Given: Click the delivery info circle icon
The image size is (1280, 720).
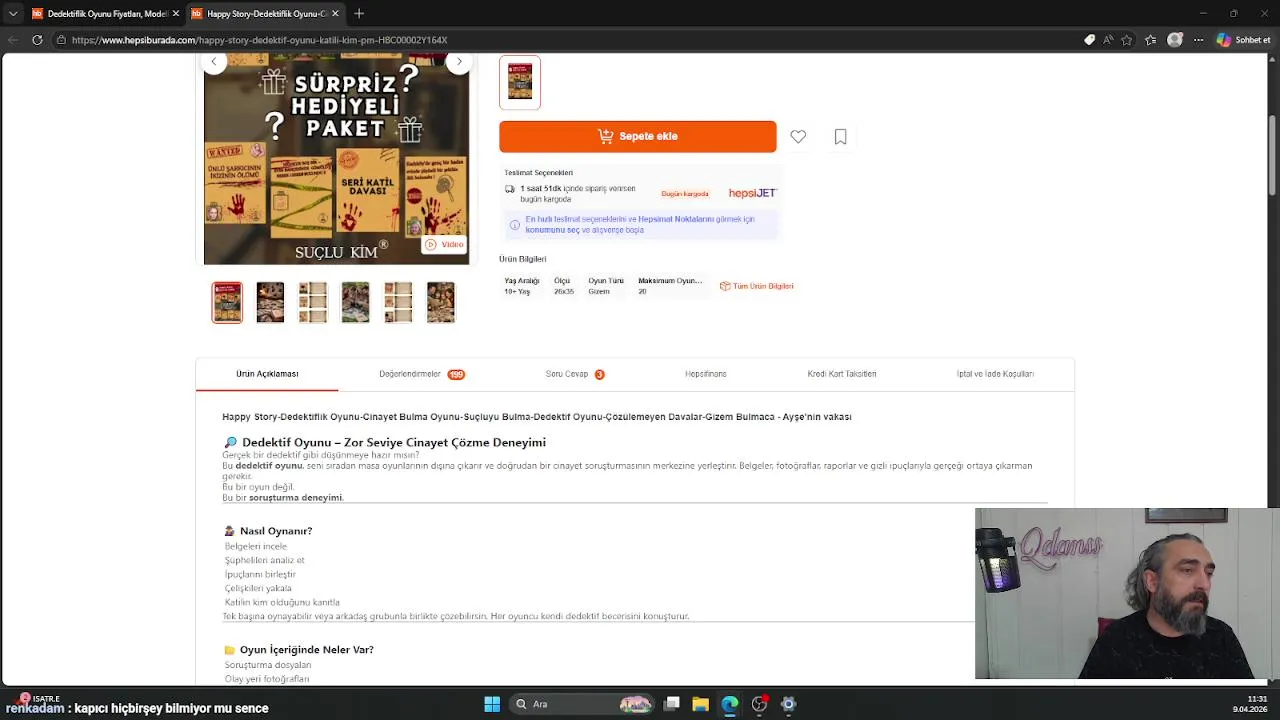Looking at the screenshot, I should pyautogui.click(x=515, y=225).
